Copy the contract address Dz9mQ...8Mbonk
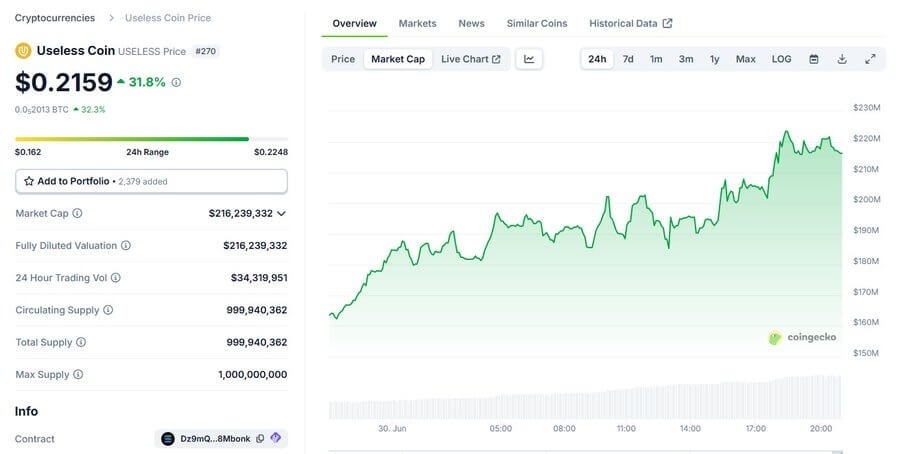Viewport: 900px width, 454px height. click(260, 439)
